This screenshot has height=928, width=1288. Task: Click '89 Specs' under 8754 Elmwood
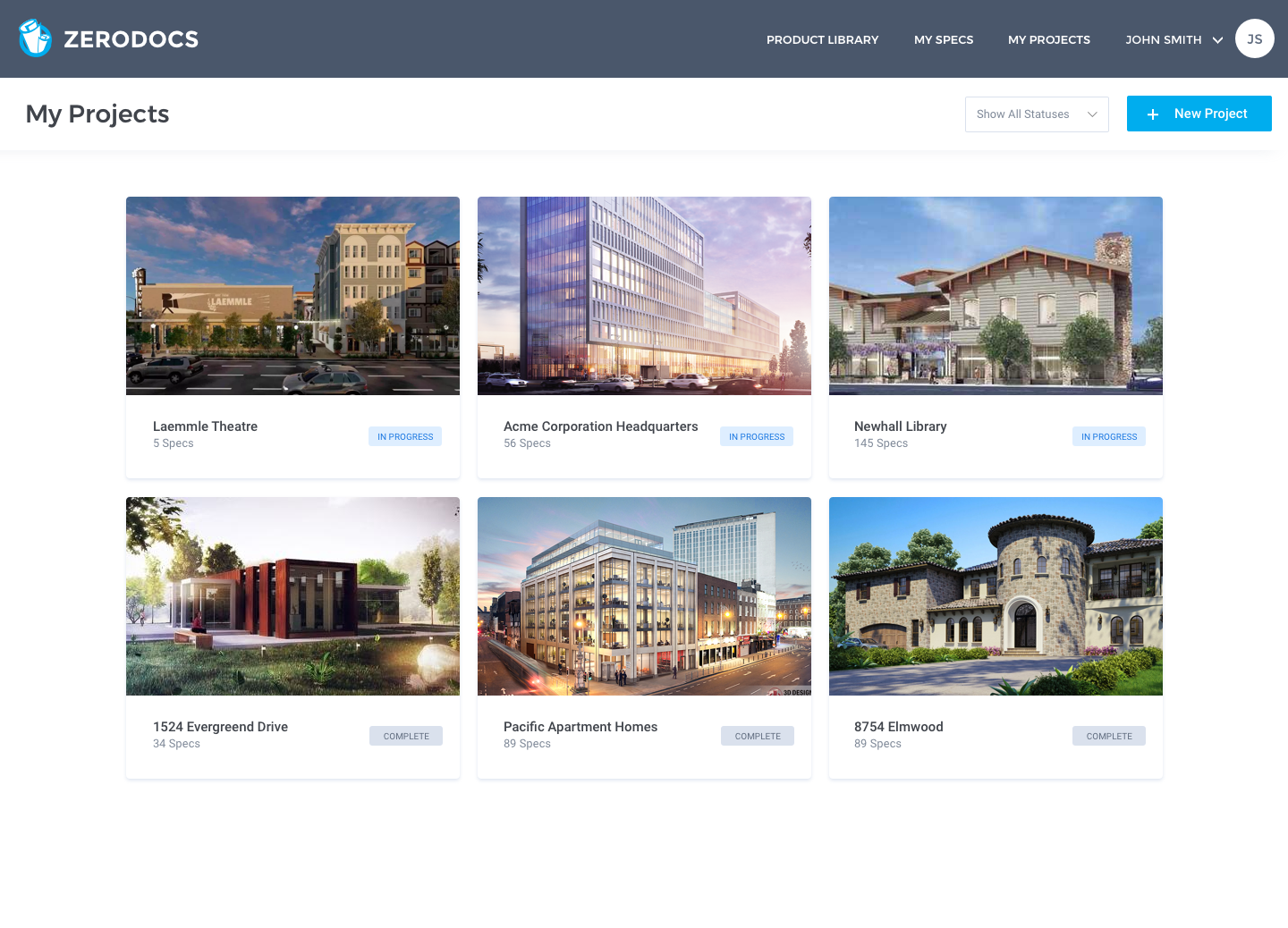pos(877,744)
